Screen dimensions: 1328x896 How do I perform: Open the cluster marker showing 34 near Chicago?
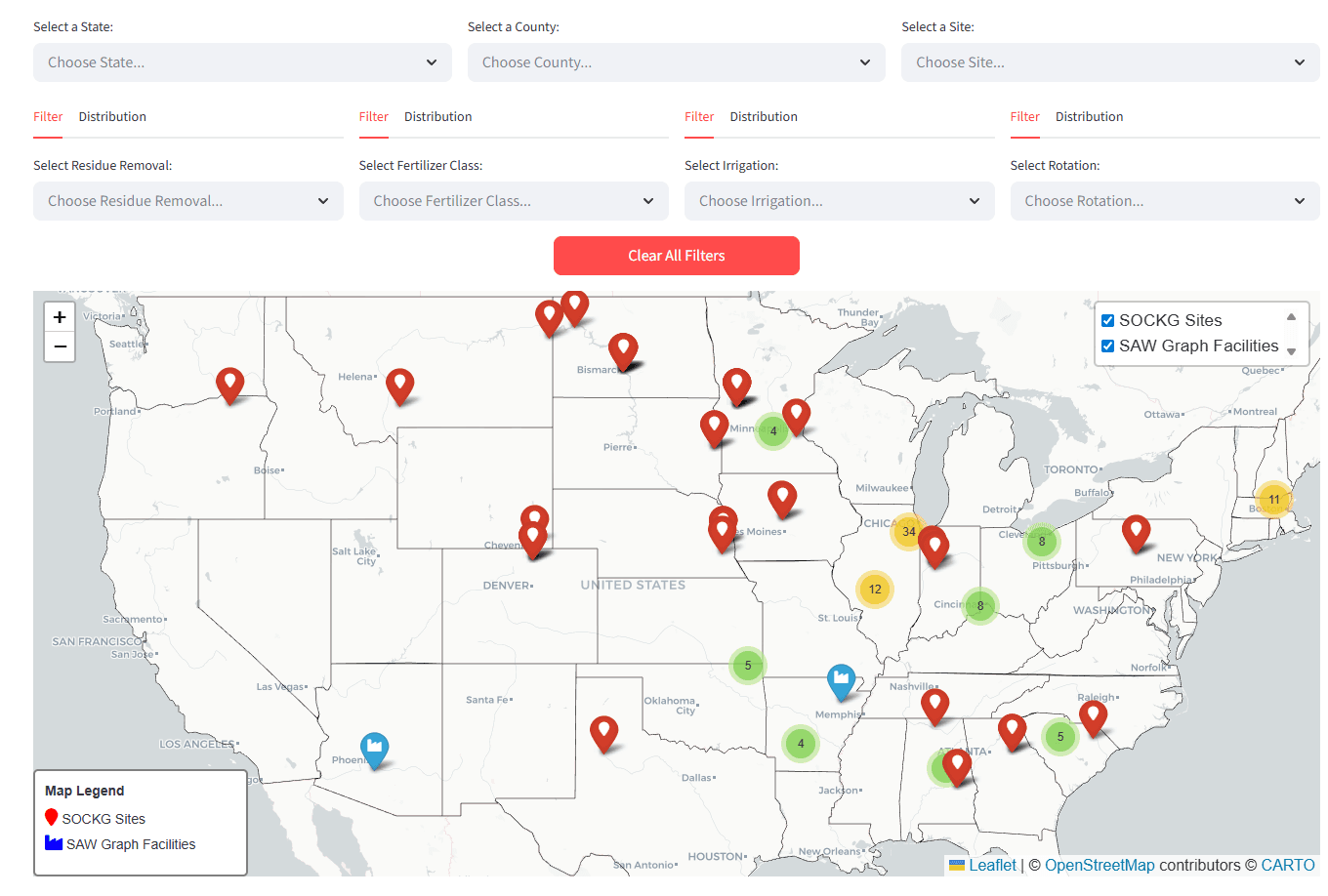(908, 532)
